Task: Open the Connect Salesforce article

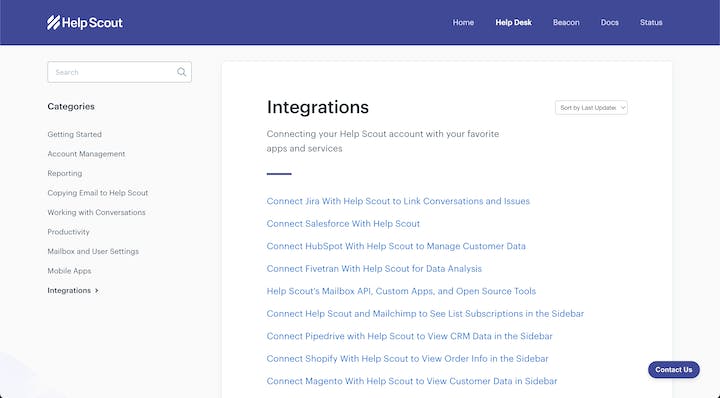Action: pos(343,224)
